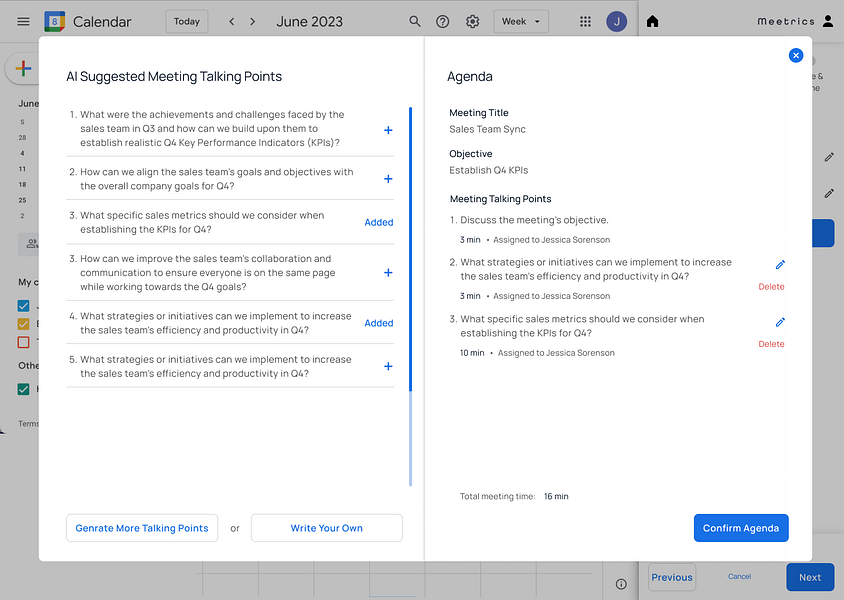Click Genrate More Talking Points
This screenshot has height=600, width=844.
[142, 528]
